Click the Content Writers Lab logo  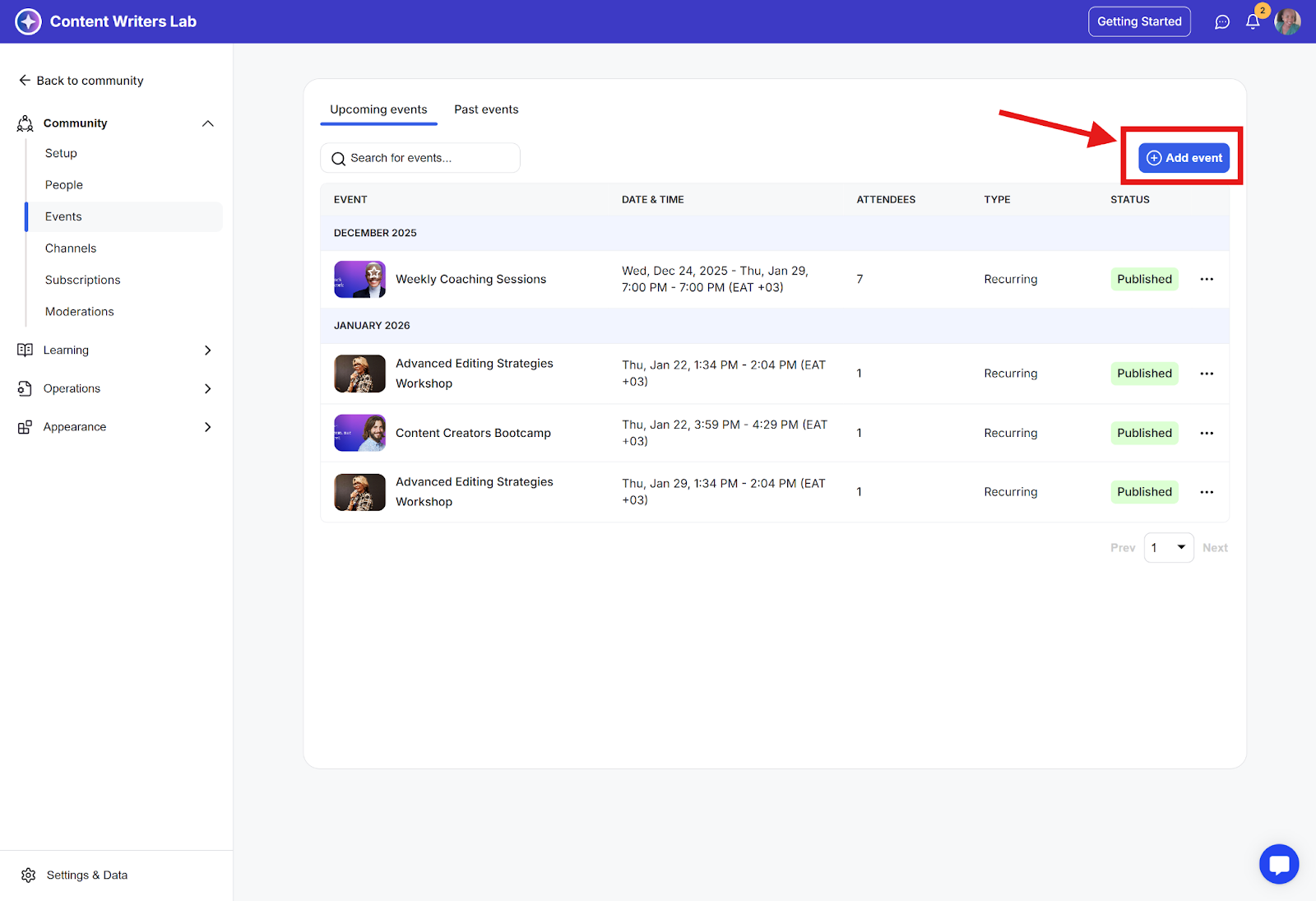click(28, 21)
